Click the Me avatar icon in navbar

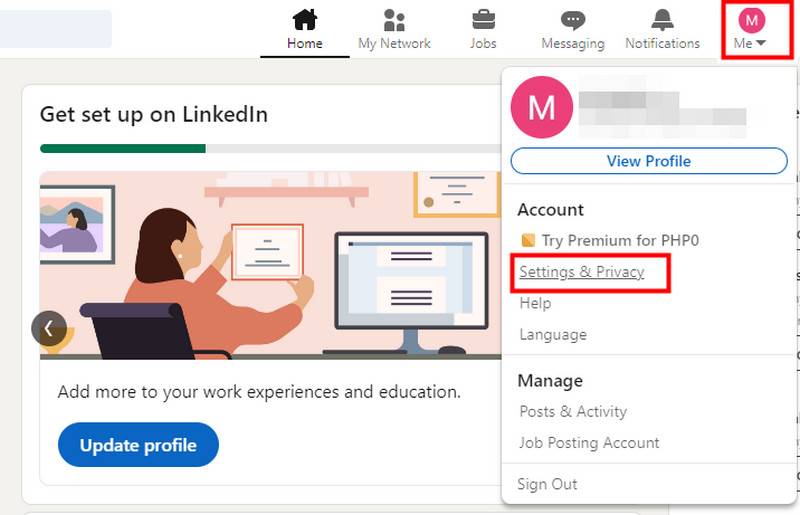coord(751,19)
